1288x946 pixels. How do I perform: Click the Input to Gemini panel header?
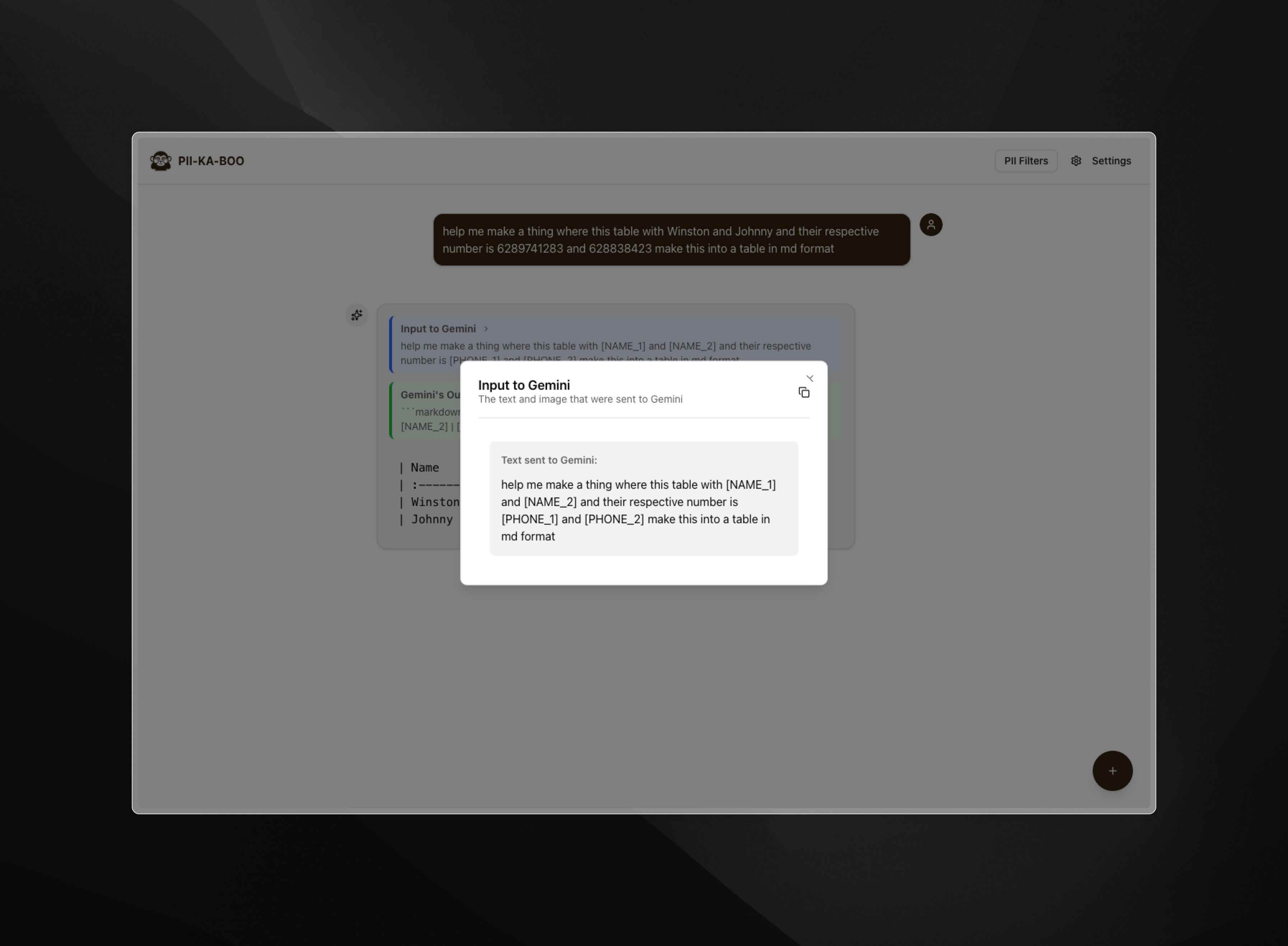[x=438, y=329]
